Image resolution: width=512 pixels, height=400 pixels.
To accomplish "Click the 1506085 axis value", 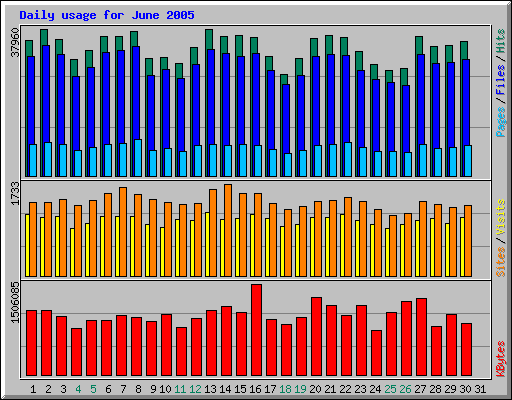I will point(15,302).
